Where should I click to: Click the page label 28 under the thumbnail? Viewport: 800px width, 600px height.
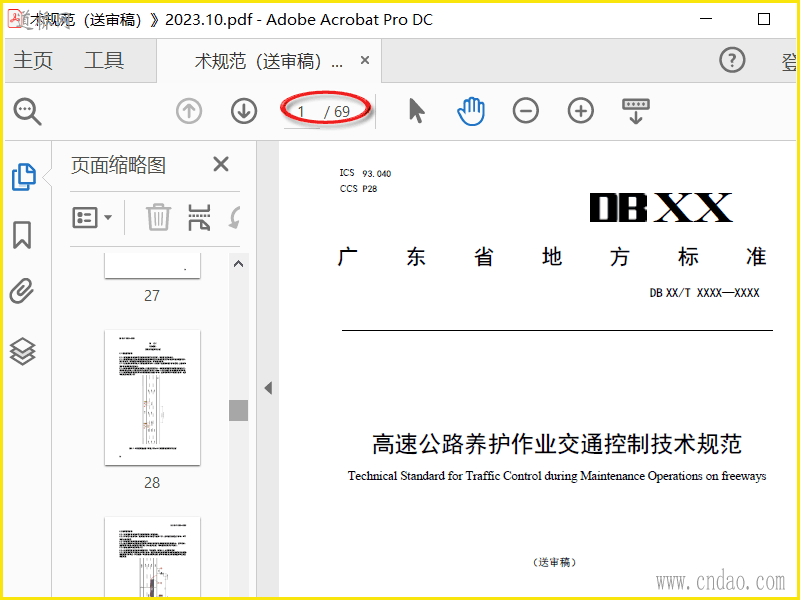pos(152,483)
